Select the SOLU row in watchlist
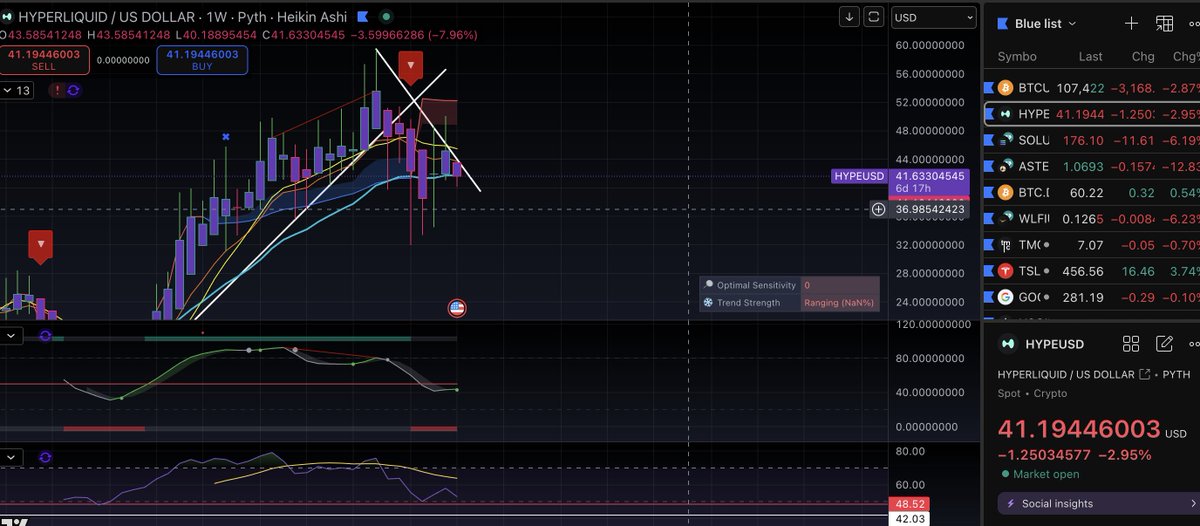This screenshot has height=526, width=1200. coord(1092,140)
